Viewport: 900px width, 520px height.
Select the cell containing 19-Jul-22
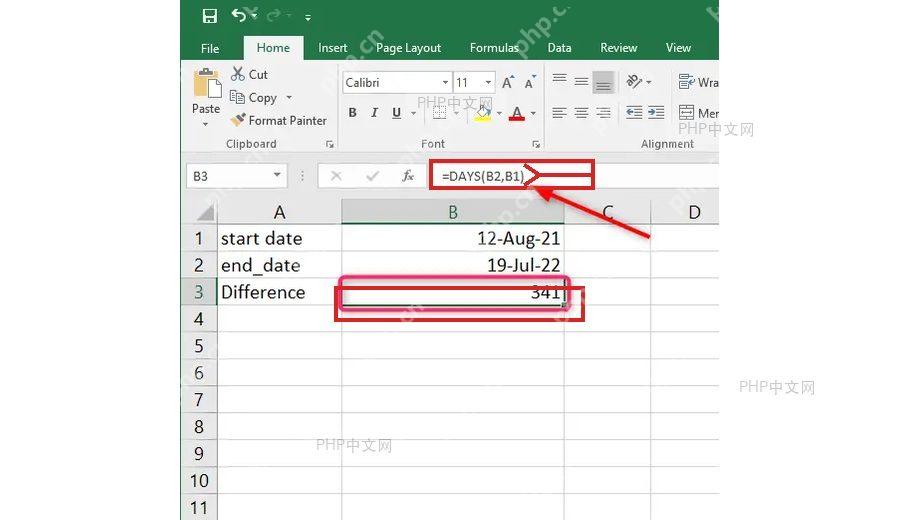click(453, 265)
